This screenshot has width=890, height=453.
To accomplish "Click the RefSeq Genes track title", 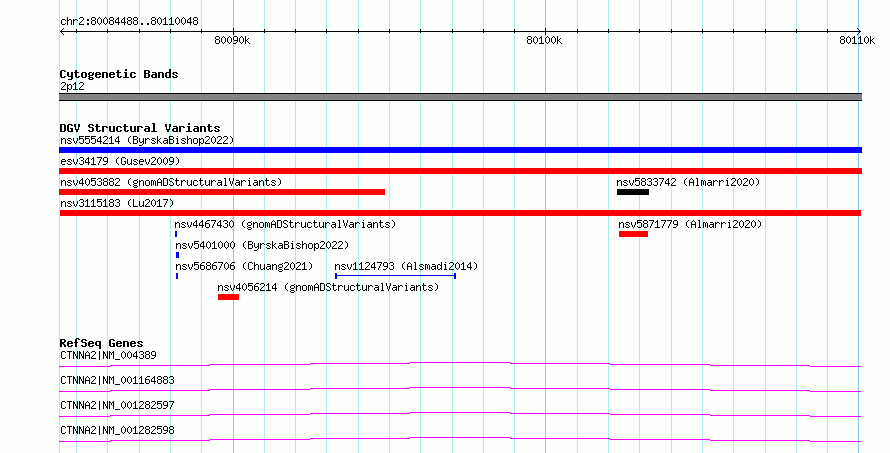I will (x=101, y=343).
